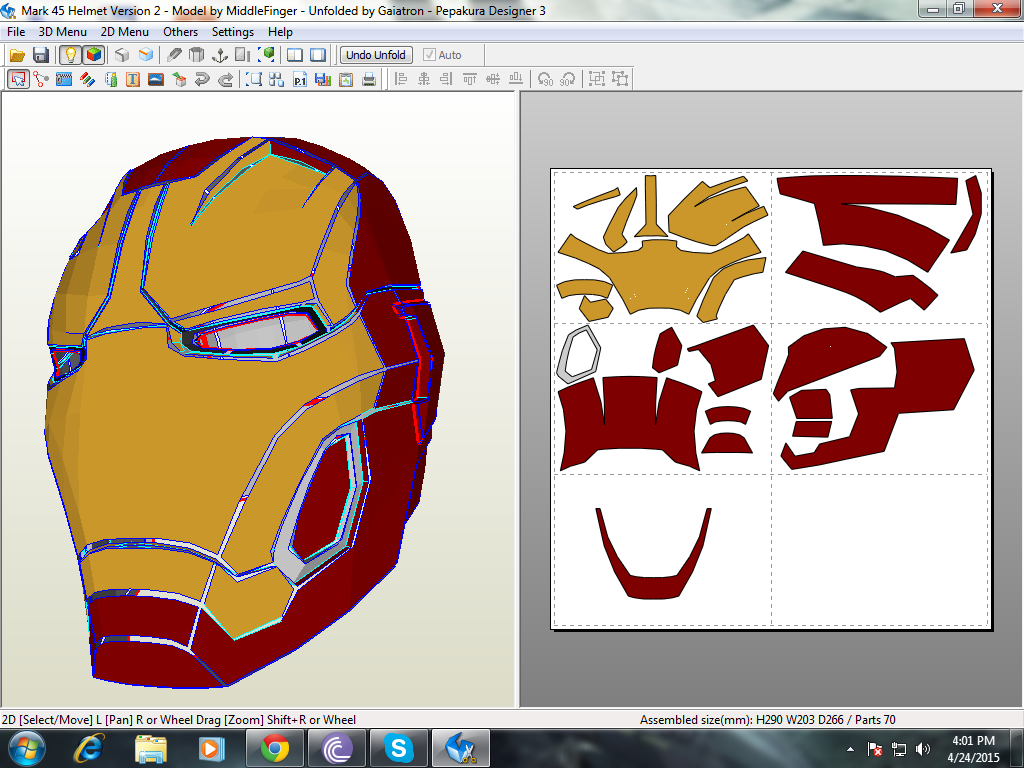Select the pencil edge tool icon

coord(174,56)
